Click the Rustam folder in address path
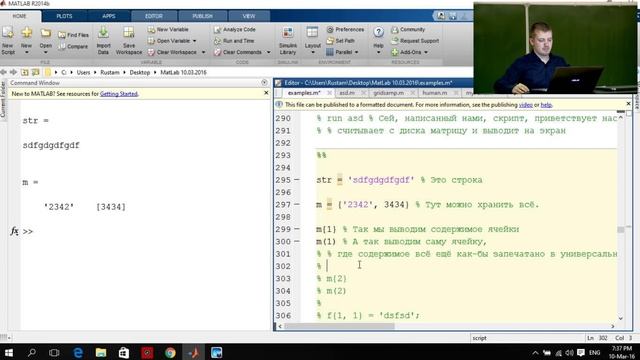The width and height of the screenshot is (640, 360). point(110,72)
